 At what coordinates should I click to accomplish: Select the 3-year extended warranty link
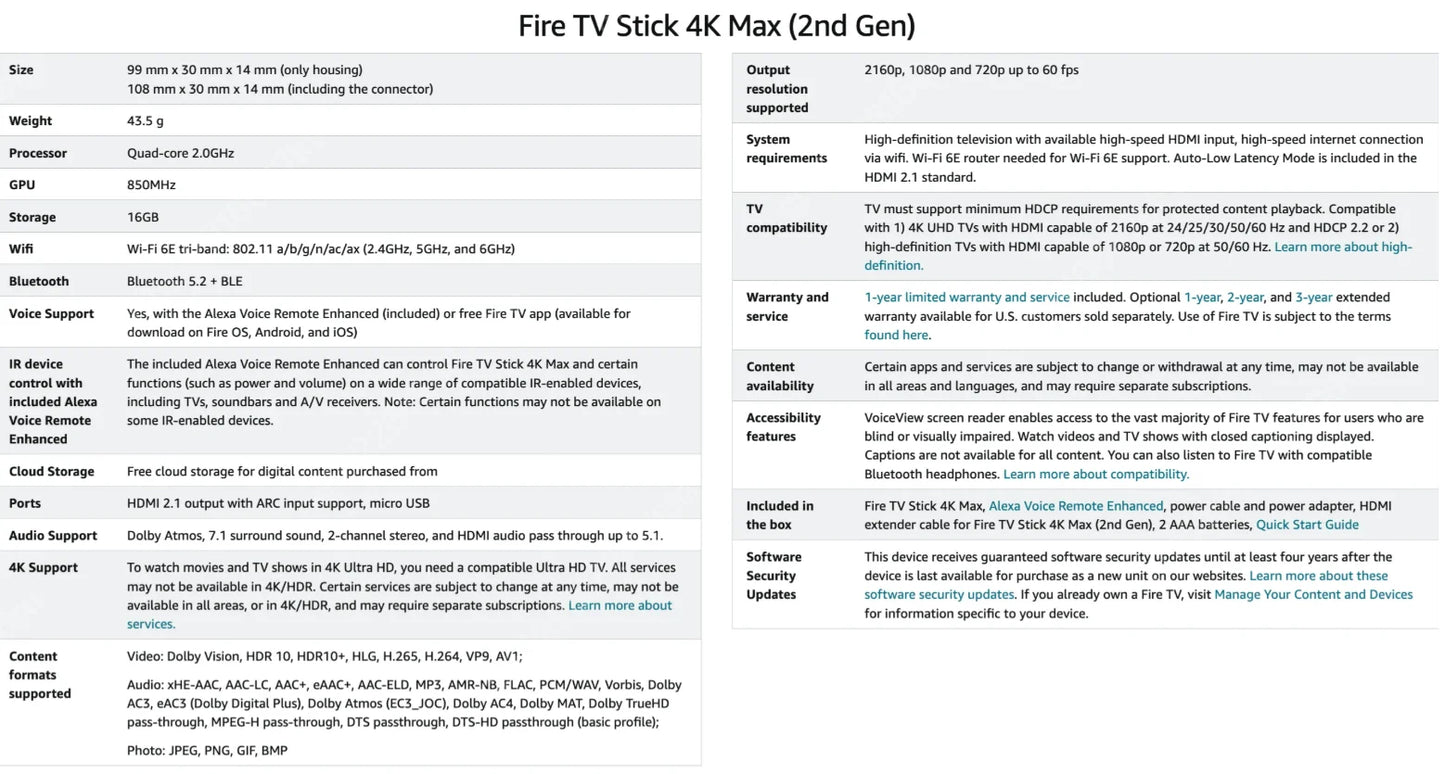coord(1313,297)
